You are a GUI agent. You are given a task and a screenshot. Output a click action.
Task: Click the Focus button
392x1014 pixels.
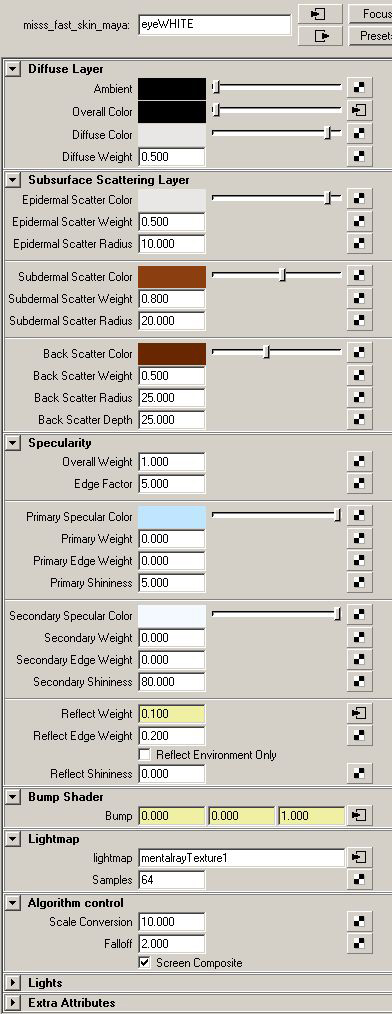pos(371,14)
